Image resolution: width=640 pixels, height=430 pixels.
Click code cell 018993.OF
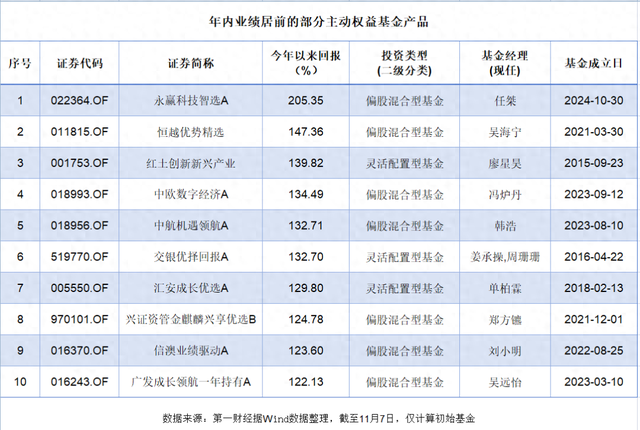(x=80, y=194)
